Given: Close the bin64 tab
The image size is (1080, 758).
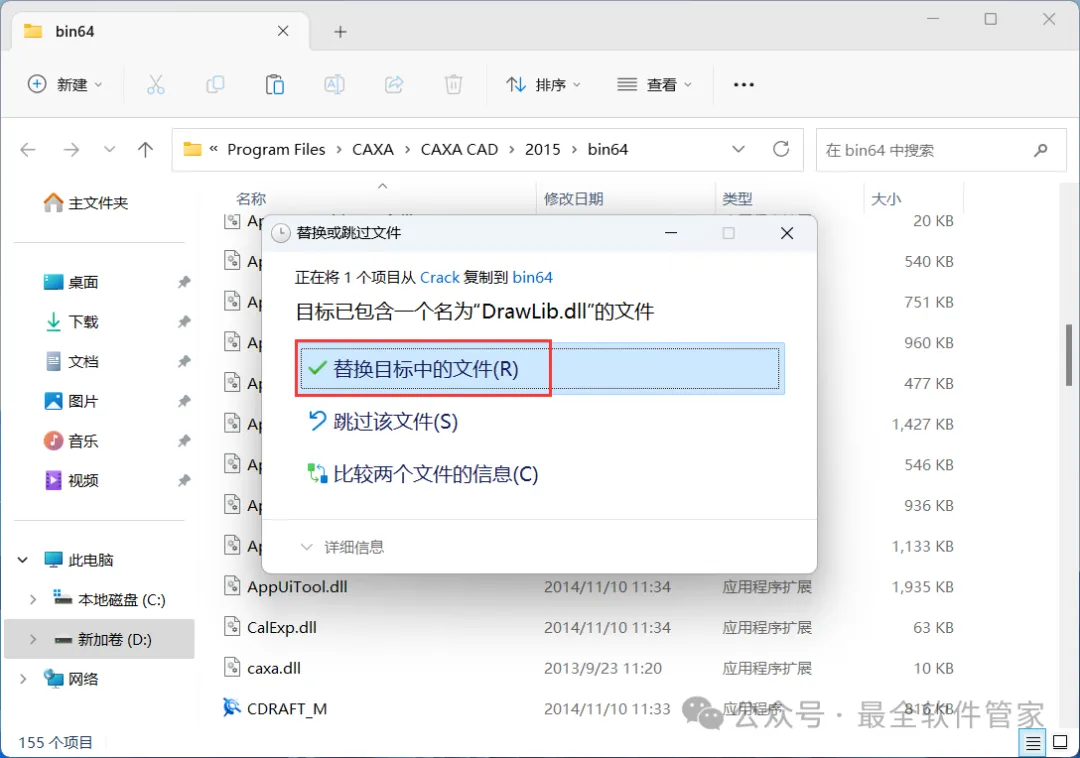Looking at the screenshot, I should pos(283,31).
